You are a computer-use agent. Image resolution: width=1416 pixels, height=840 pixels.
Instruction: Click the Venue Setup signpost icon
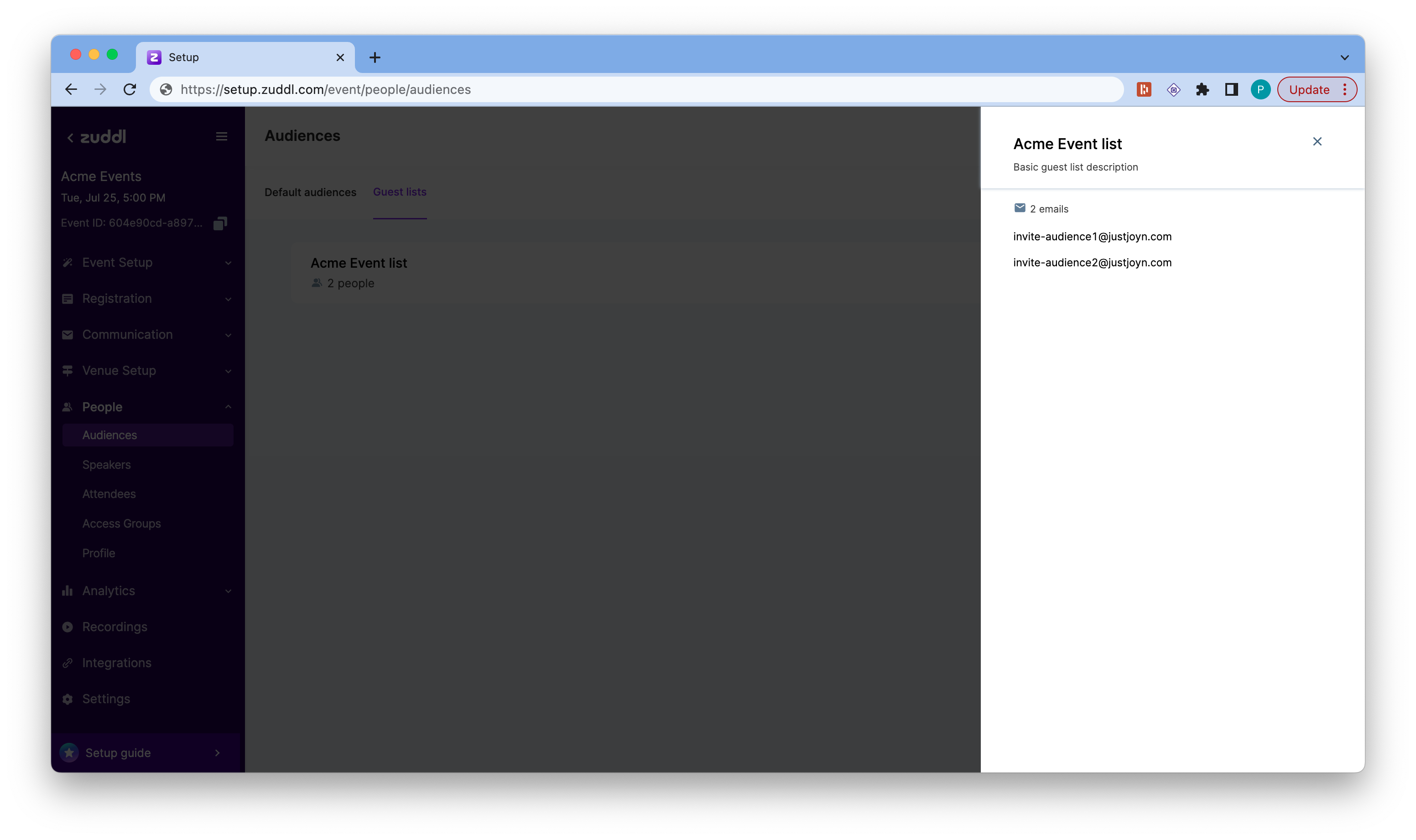click(x=68, y=371)
